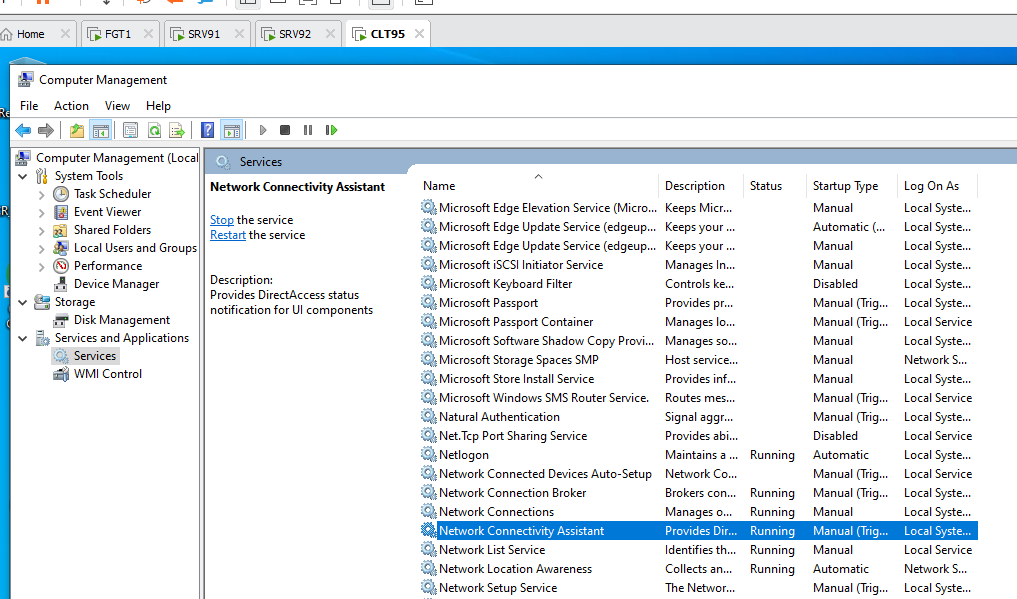The width and height of the screenshot is (1017, 599).
Task: Select Device Manager in the tree
Action: coord(116,284)
